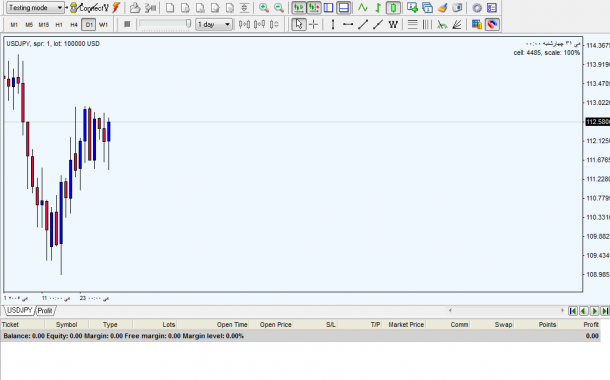Switch timeframe to H4
The width and height of the screenshot is (610, 380).
click(74, 25)
